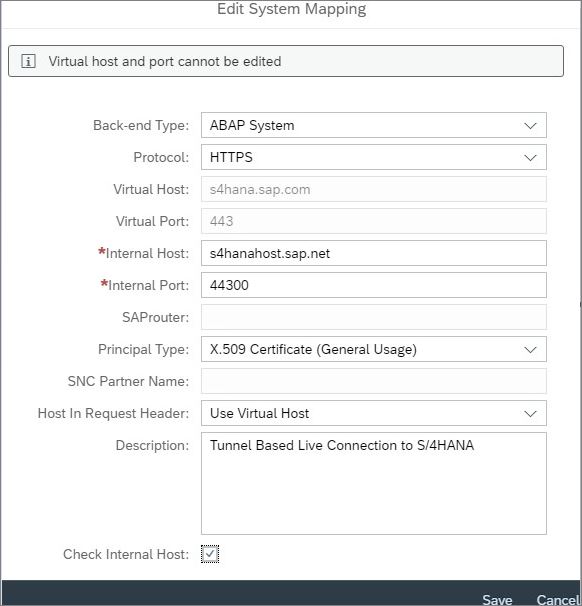Click the info icon in message strip
This screenshot has width=582, height=606.
click(28, 61)
